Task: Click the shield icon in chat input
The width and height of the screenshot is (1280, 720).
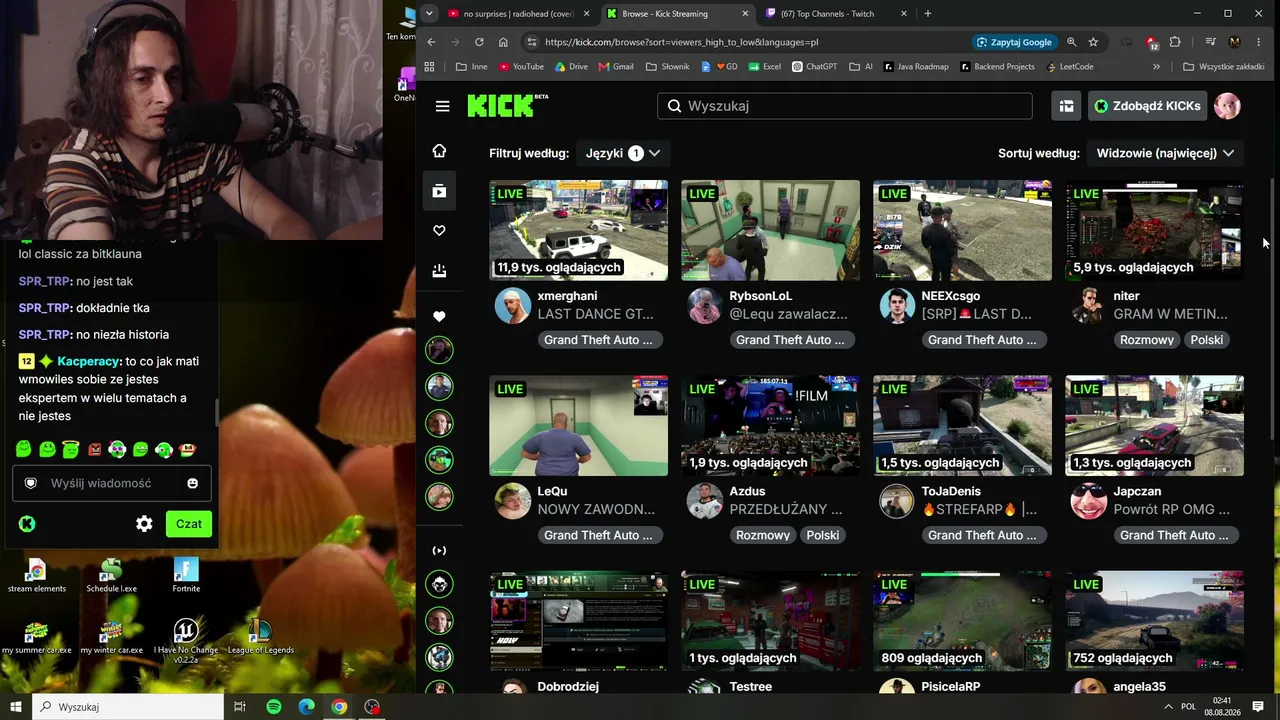Action: (30, 483)
